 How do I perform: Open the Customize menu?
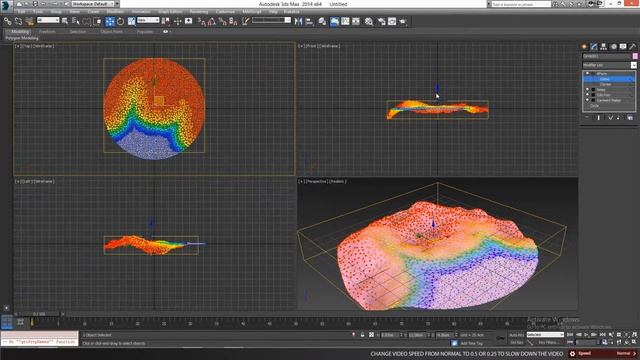pos(225,12)
